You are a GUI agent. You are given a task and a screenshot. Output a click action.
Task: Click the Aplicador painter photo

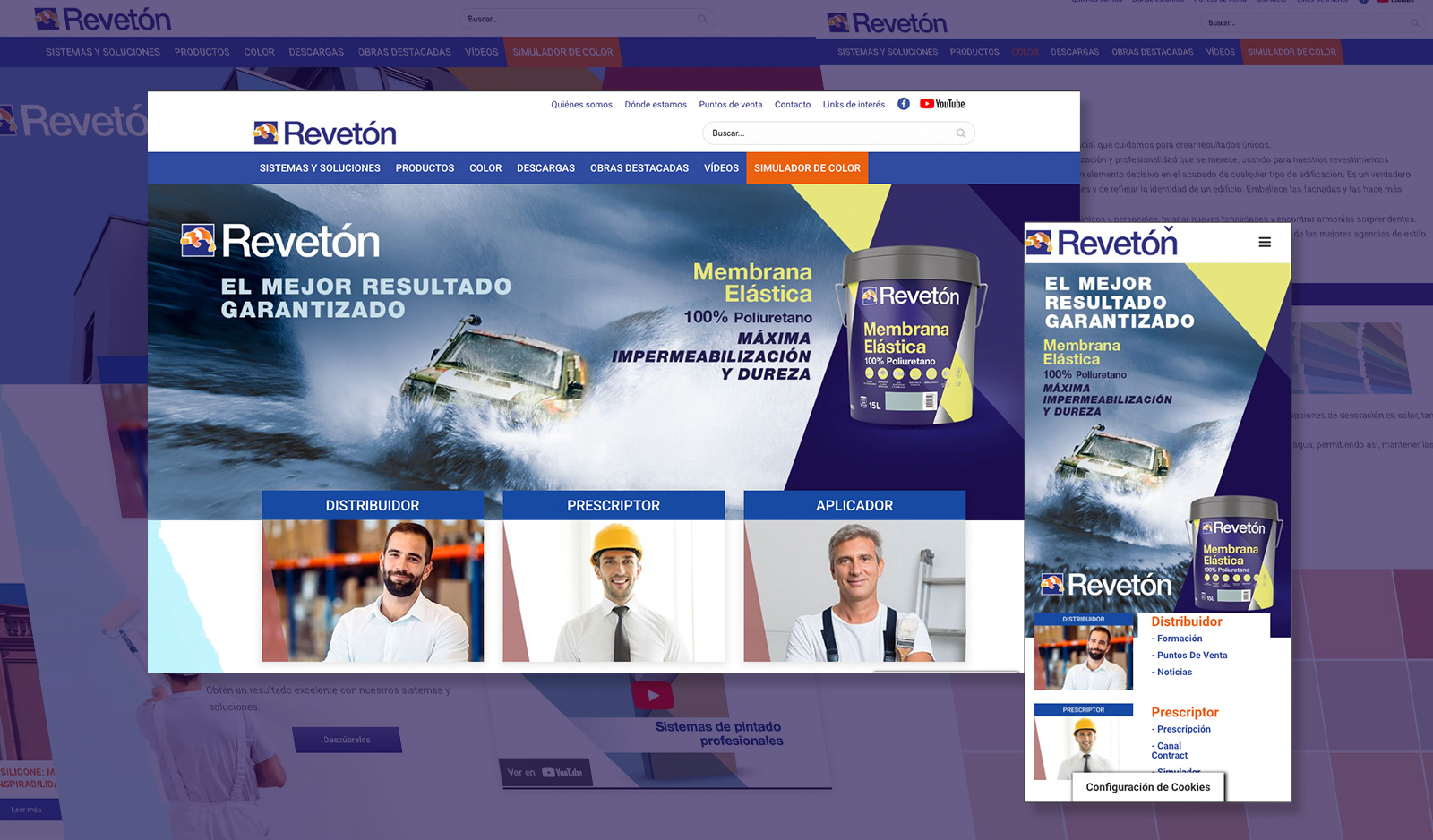click(854, 591)
